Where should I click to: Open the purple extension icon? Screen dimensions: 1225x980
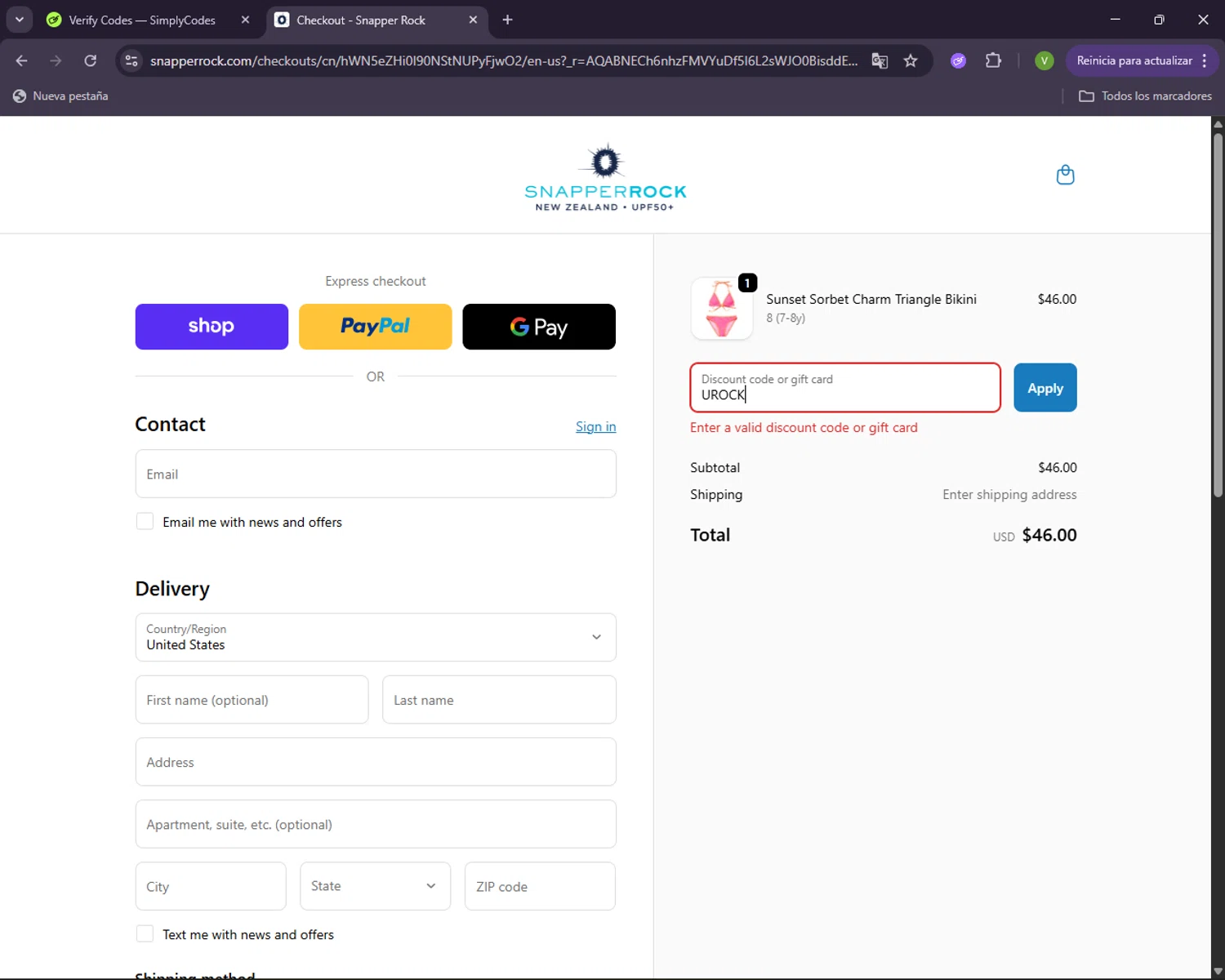pos(959,60)
